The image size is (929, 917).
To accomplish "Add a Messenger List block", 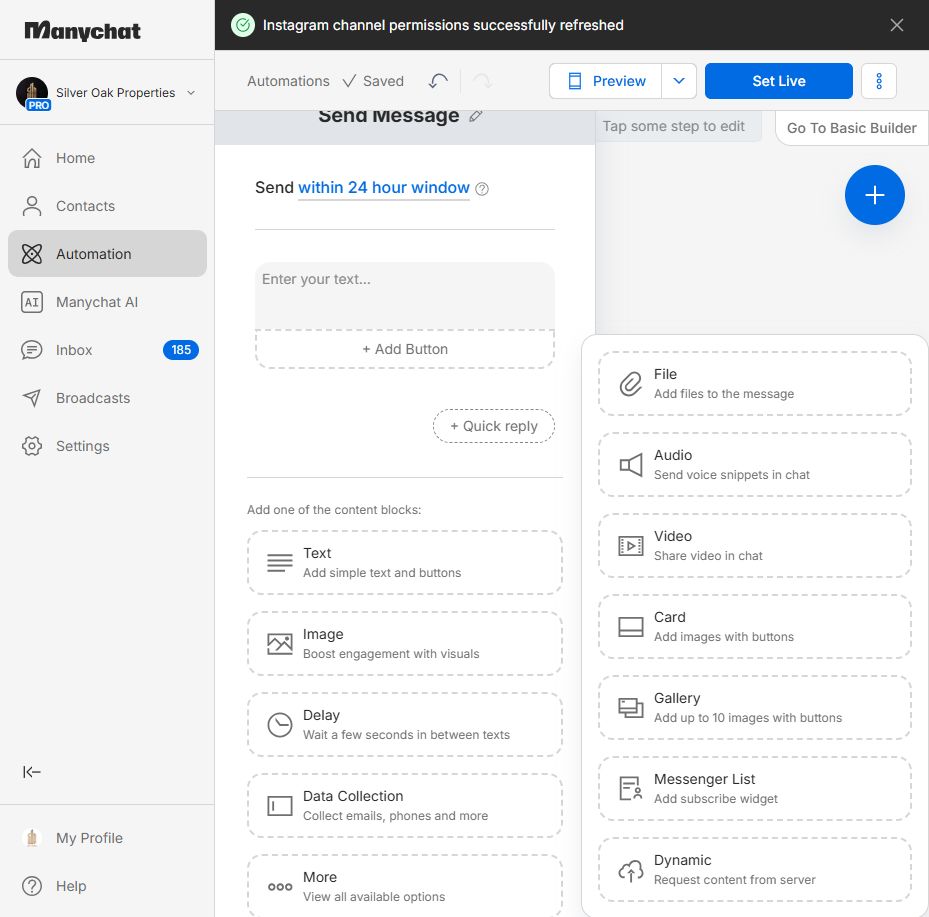I will 755,788.
